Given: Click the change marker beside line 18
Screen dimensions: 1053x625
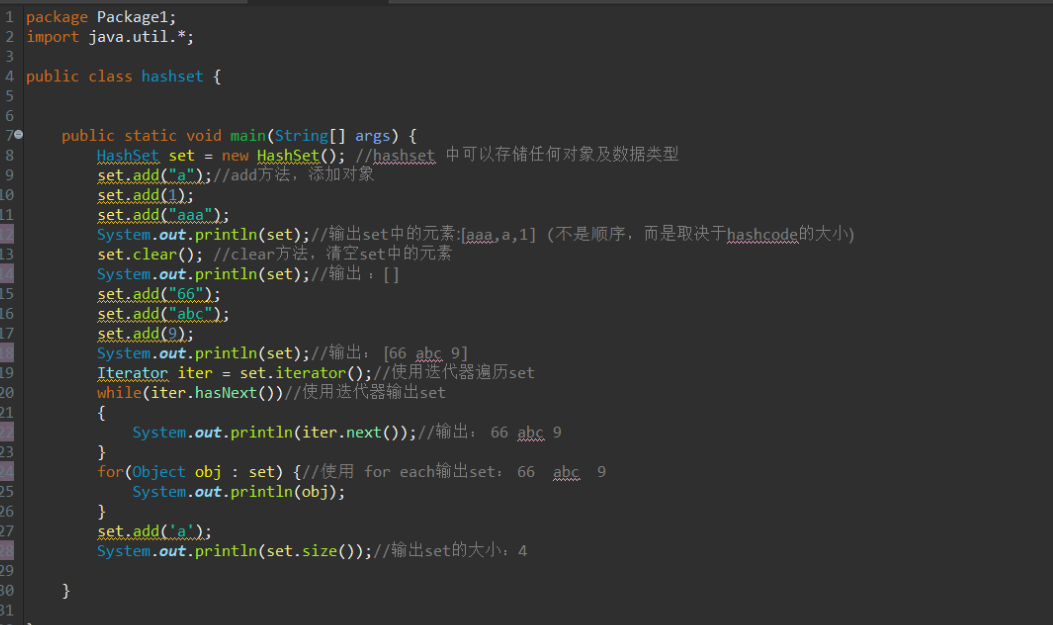Looking at the screenshot, I should 7,352.
